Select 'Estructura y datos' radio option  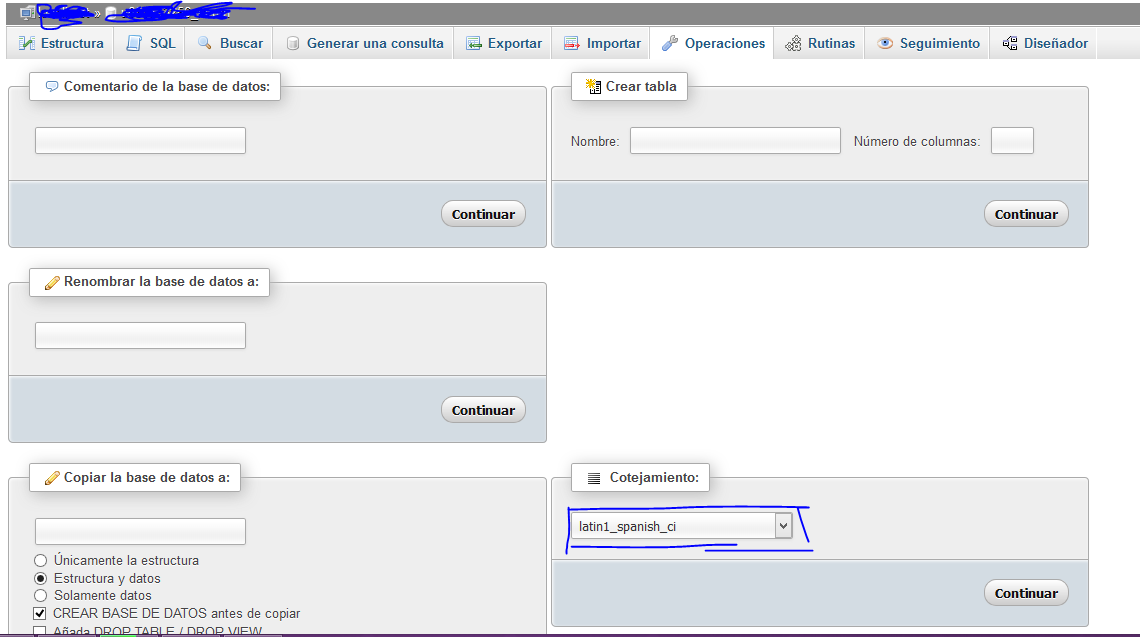pyautogui.click(x=41, y=578)
